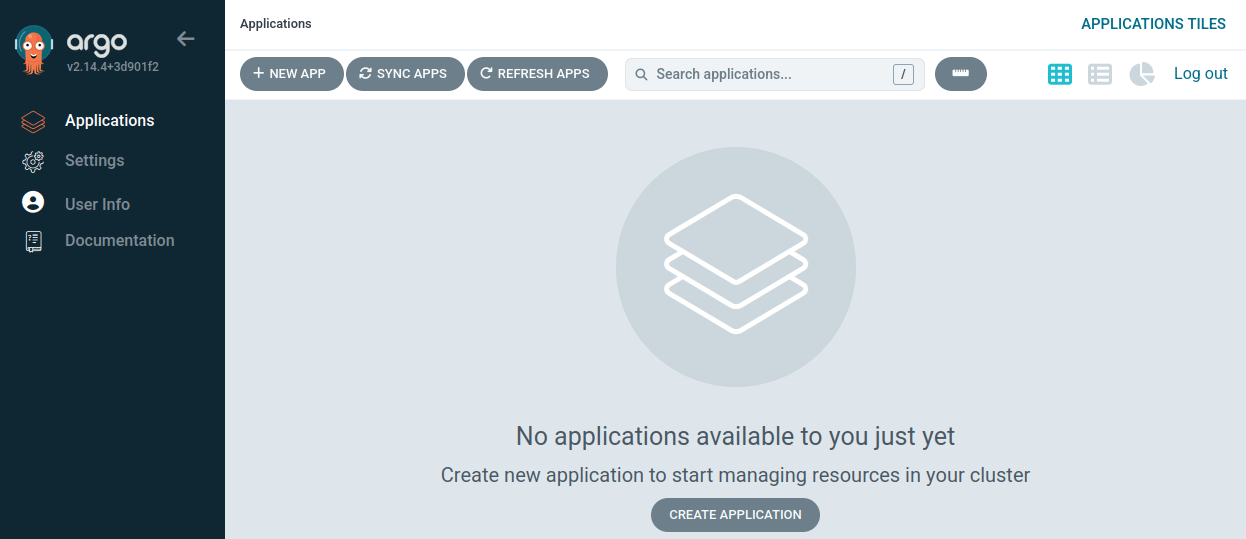This screenshot has width=1246, height=539.
Task: Click the Applications stacked-layers sidebar icon
Action: coord(33,122)
